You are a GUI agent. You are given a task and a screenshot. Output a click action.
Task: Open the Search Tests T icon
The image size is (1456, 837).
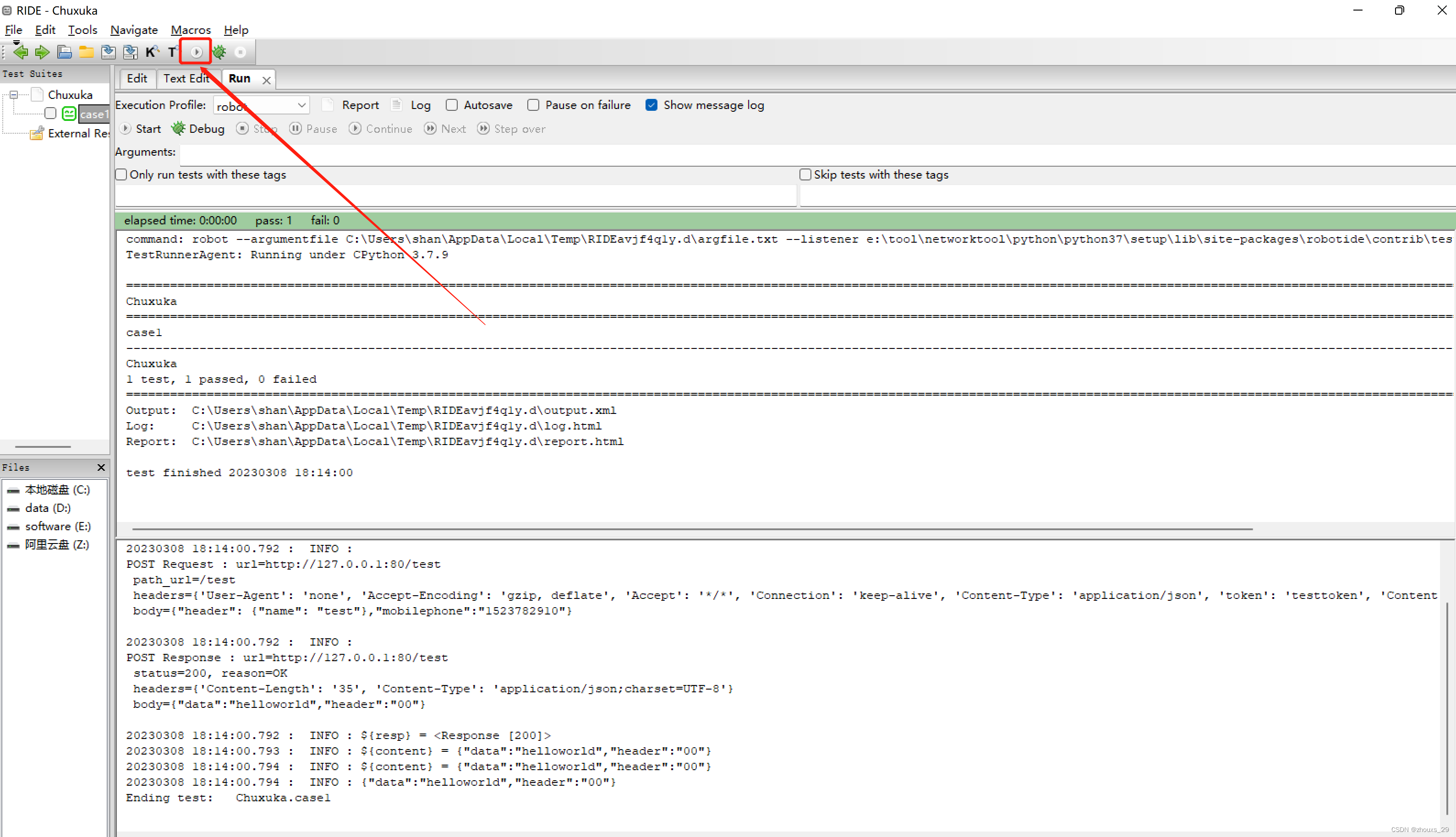point(172,52)
